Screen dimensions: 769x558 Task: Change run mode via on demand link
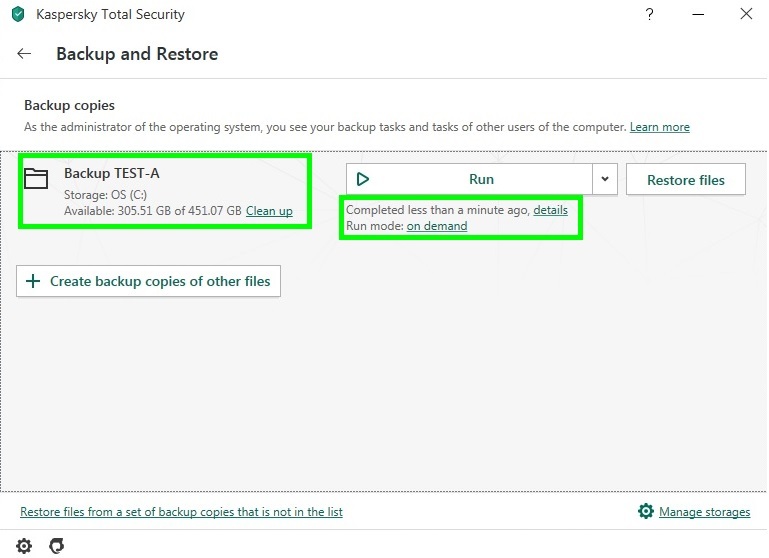[437, 226]
